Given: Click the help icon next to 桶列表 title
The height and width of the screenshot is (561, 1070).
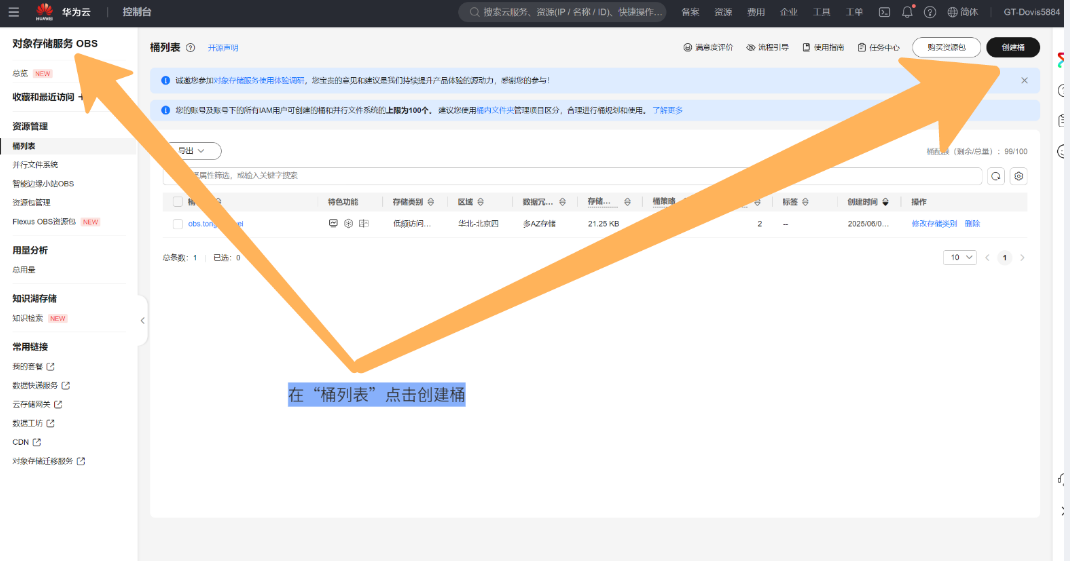Looking at the screenshot, I should click(x=190, y=48).
